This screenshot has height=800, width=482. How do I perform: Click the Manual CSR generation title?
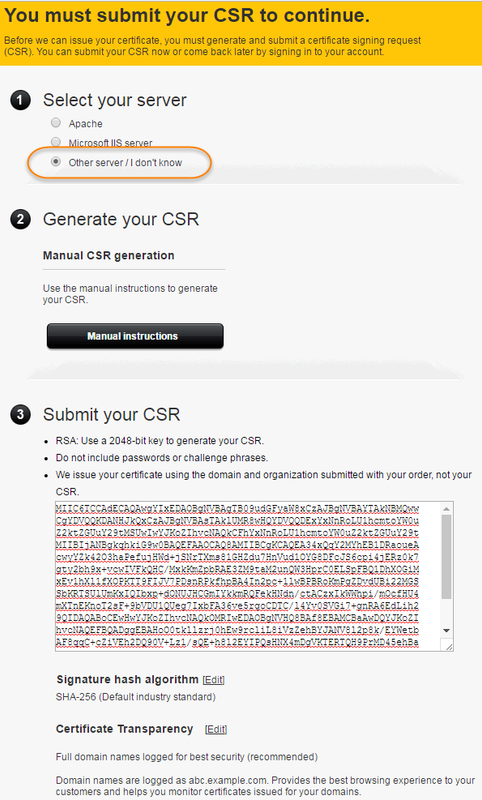109,256
